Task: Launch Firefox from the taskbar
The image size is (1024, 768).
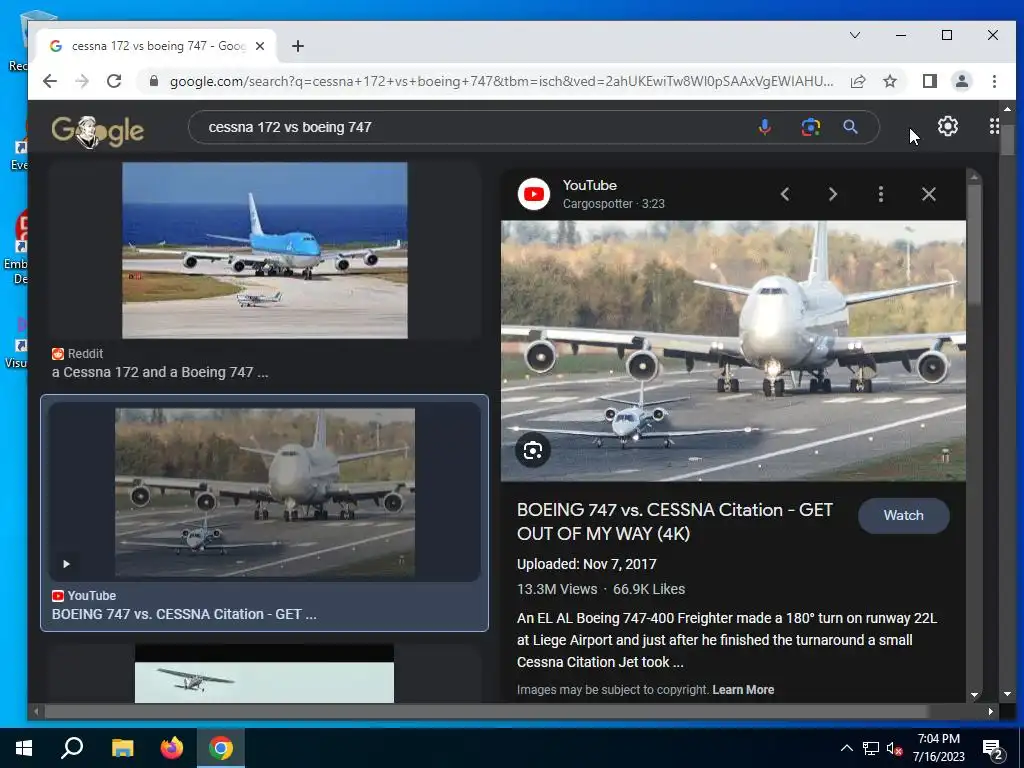Action: [x=172, y=748]
